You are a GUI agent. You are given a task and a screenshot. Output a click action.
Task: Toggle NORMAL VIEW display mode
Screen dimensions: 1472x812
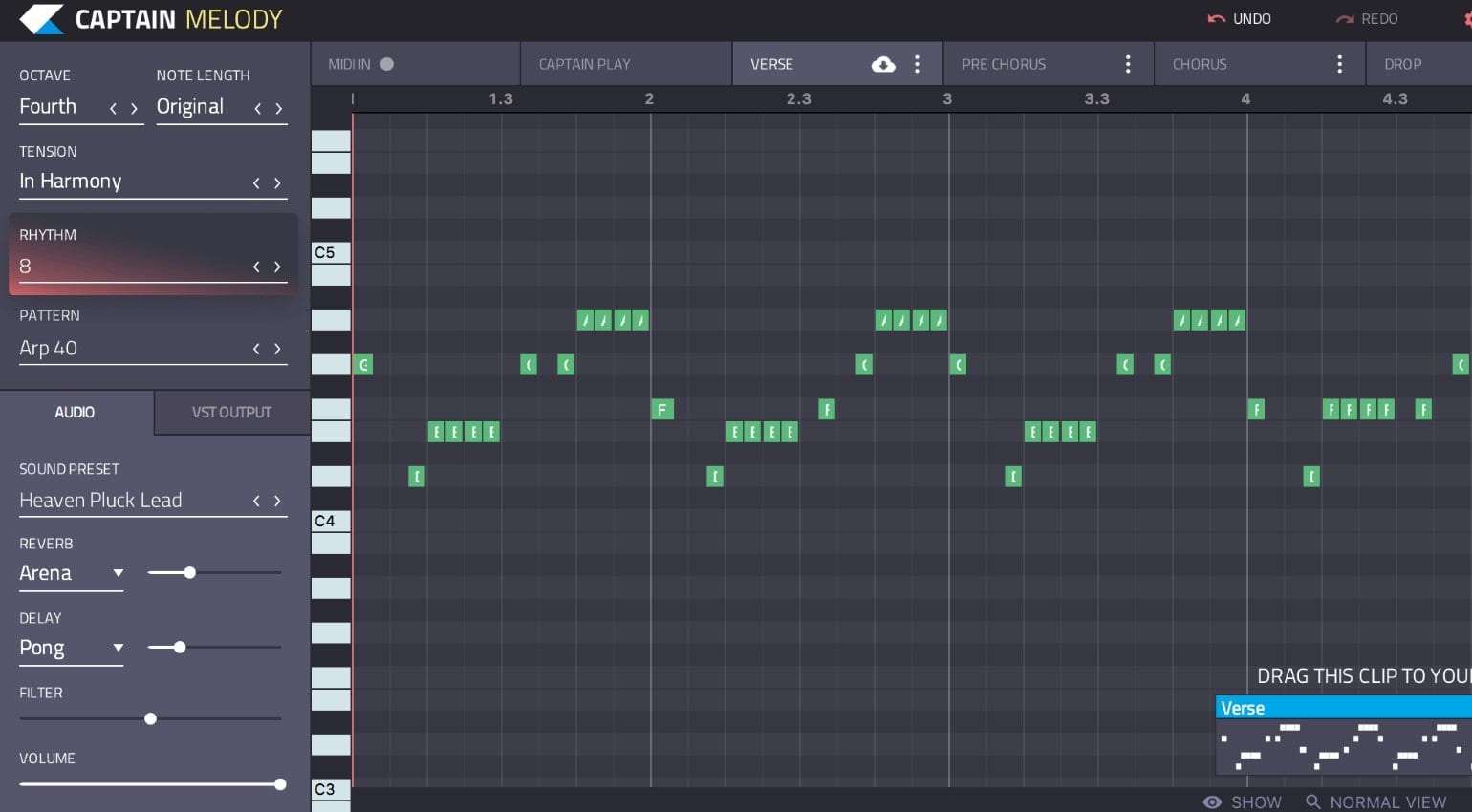tap(1387, 802)
